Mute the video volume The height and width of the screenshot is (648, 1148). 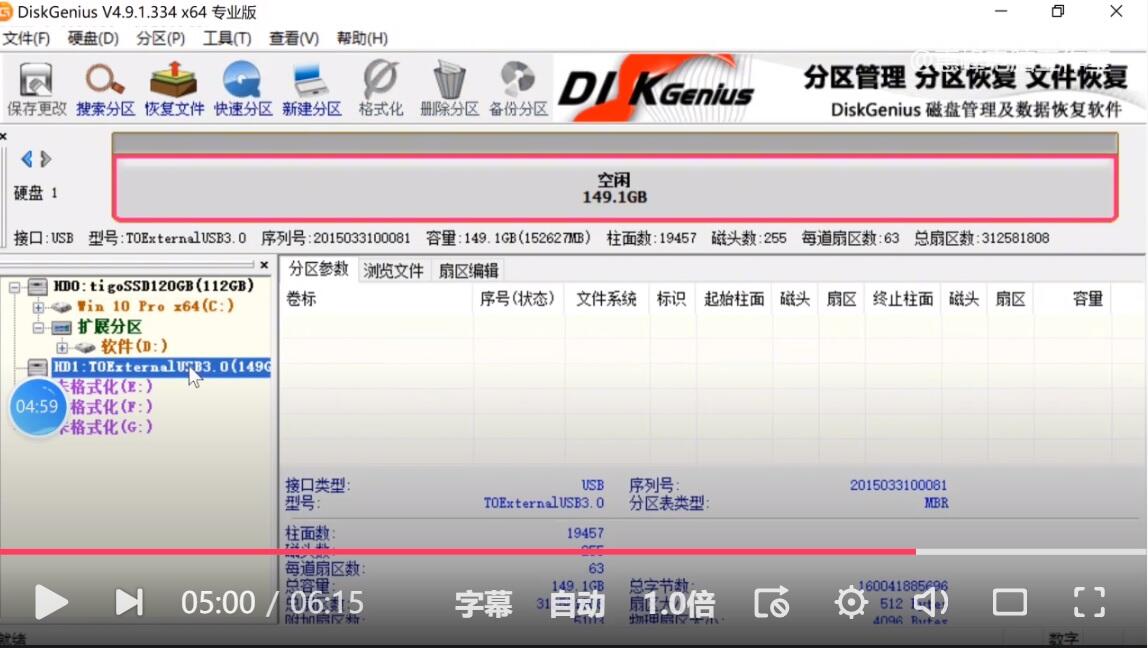coord(931,603)
